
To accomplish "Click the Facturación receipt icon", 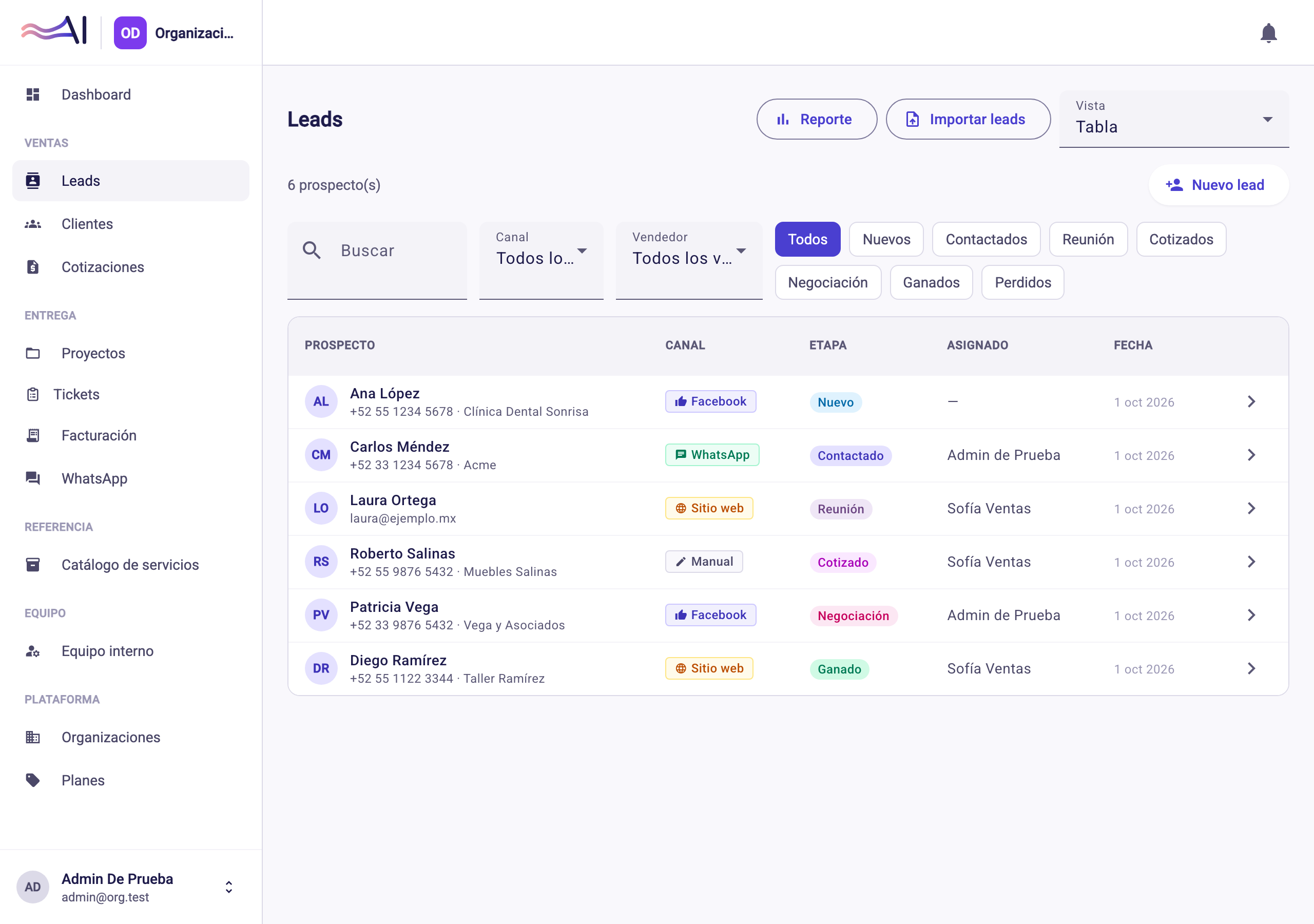I will [33, 435].
